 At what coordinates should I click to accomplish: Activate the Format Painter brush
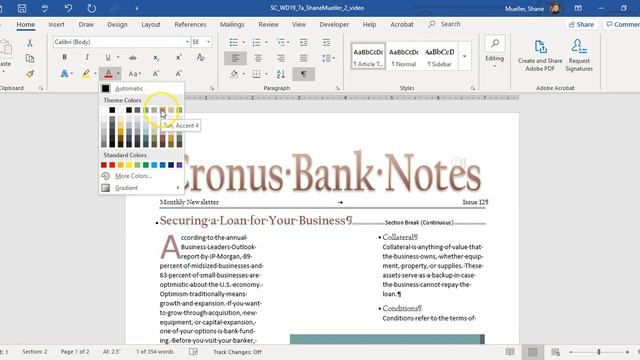point(29,74)
